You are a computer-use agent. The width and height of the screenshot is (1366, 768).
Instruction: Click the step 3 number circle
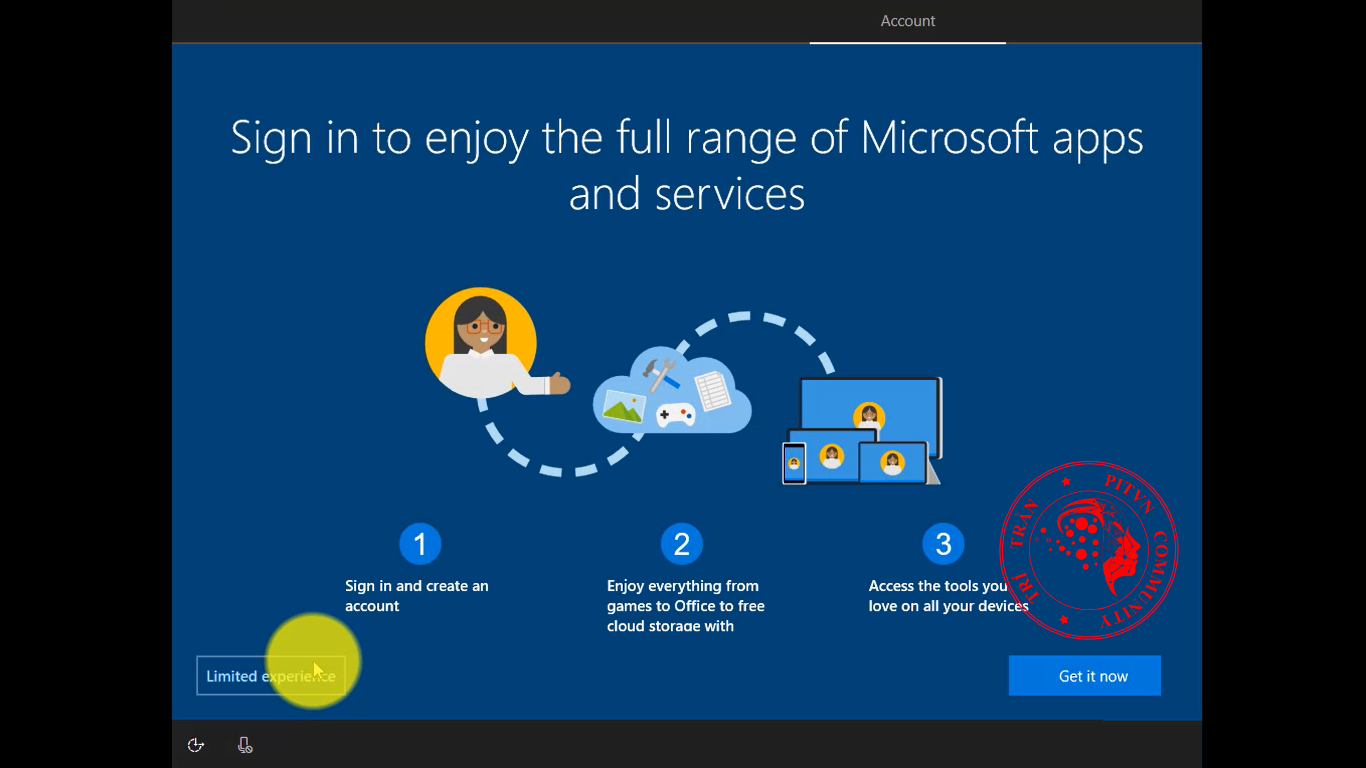click(943, 544)
